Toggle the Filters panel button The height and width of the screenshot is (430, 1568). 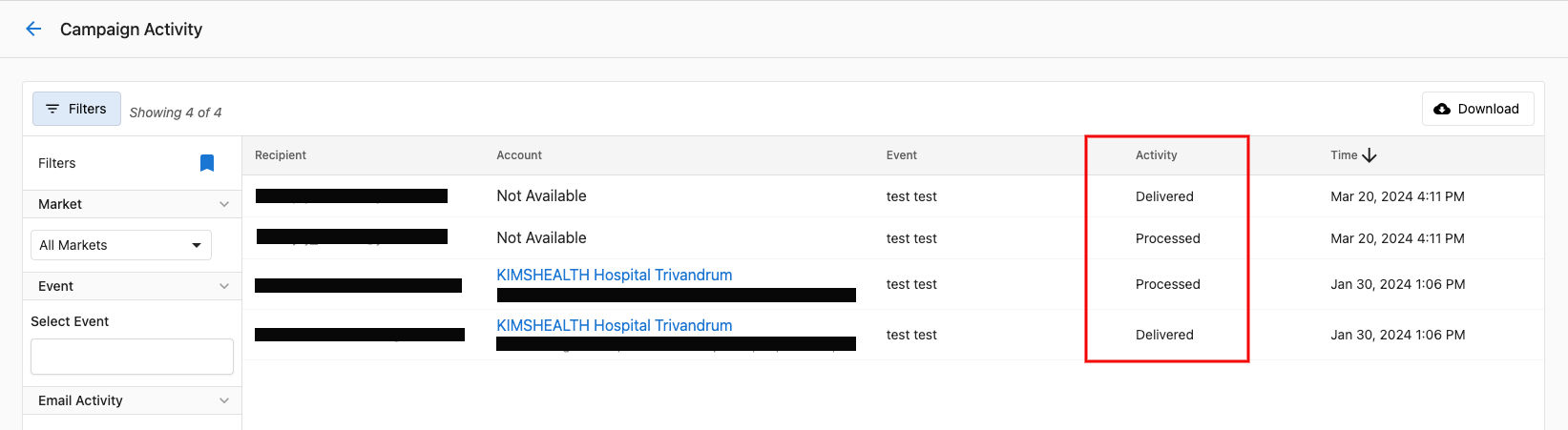[x=76, y=109]
